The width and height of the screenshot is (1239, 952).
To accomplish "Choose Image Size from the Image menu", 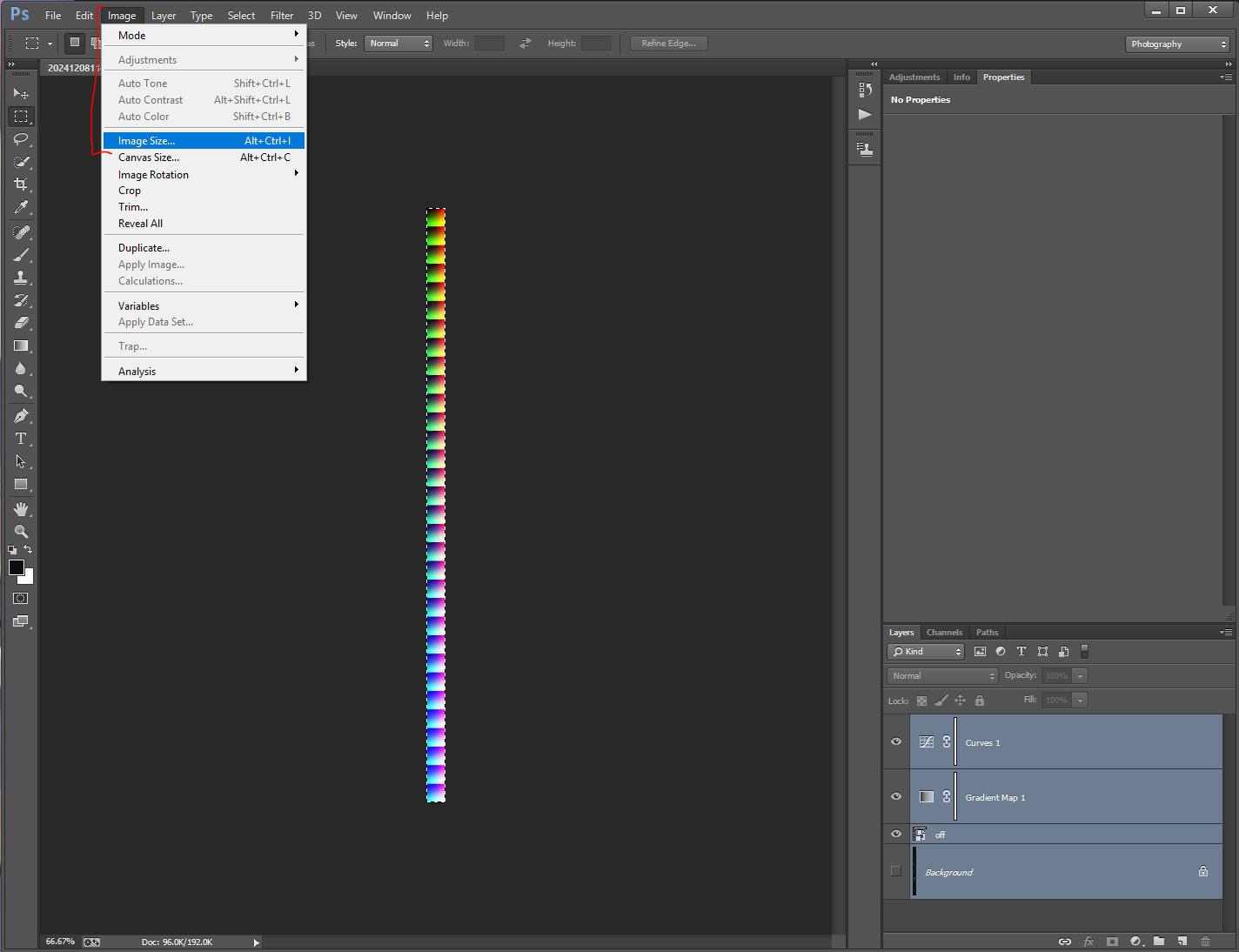I will coord(204,141).
